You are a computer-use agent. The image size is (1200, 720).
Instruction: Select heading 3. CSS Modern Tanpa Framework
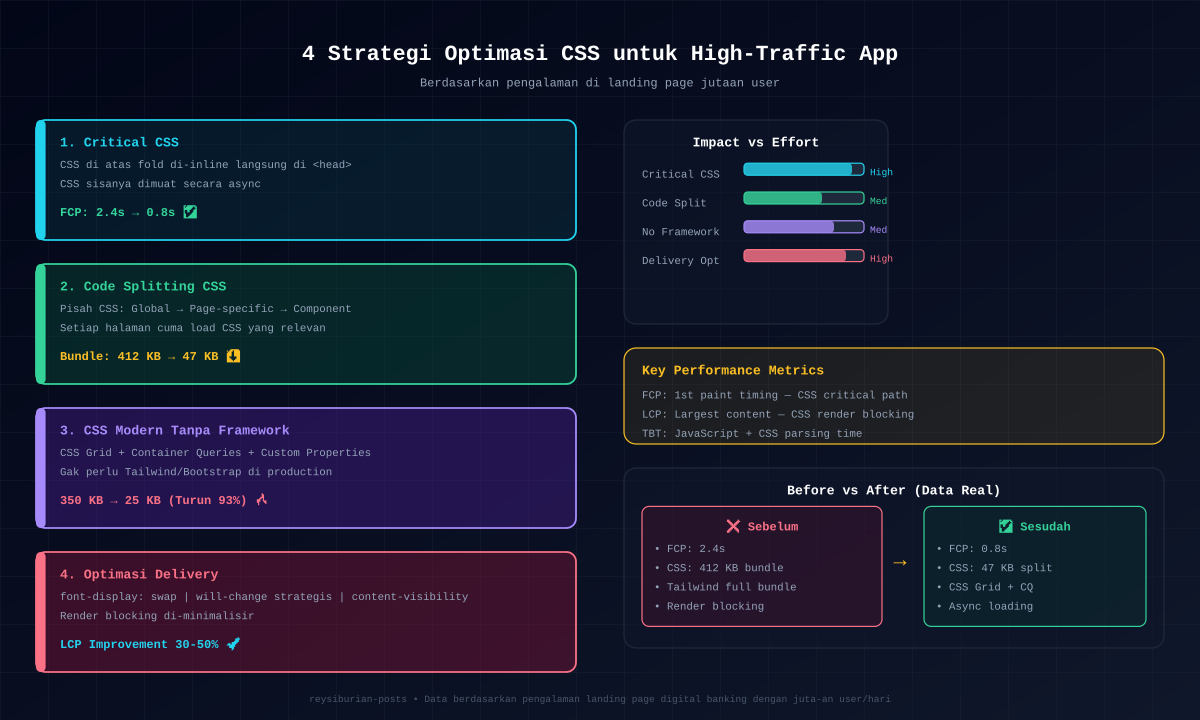[175, 431]
